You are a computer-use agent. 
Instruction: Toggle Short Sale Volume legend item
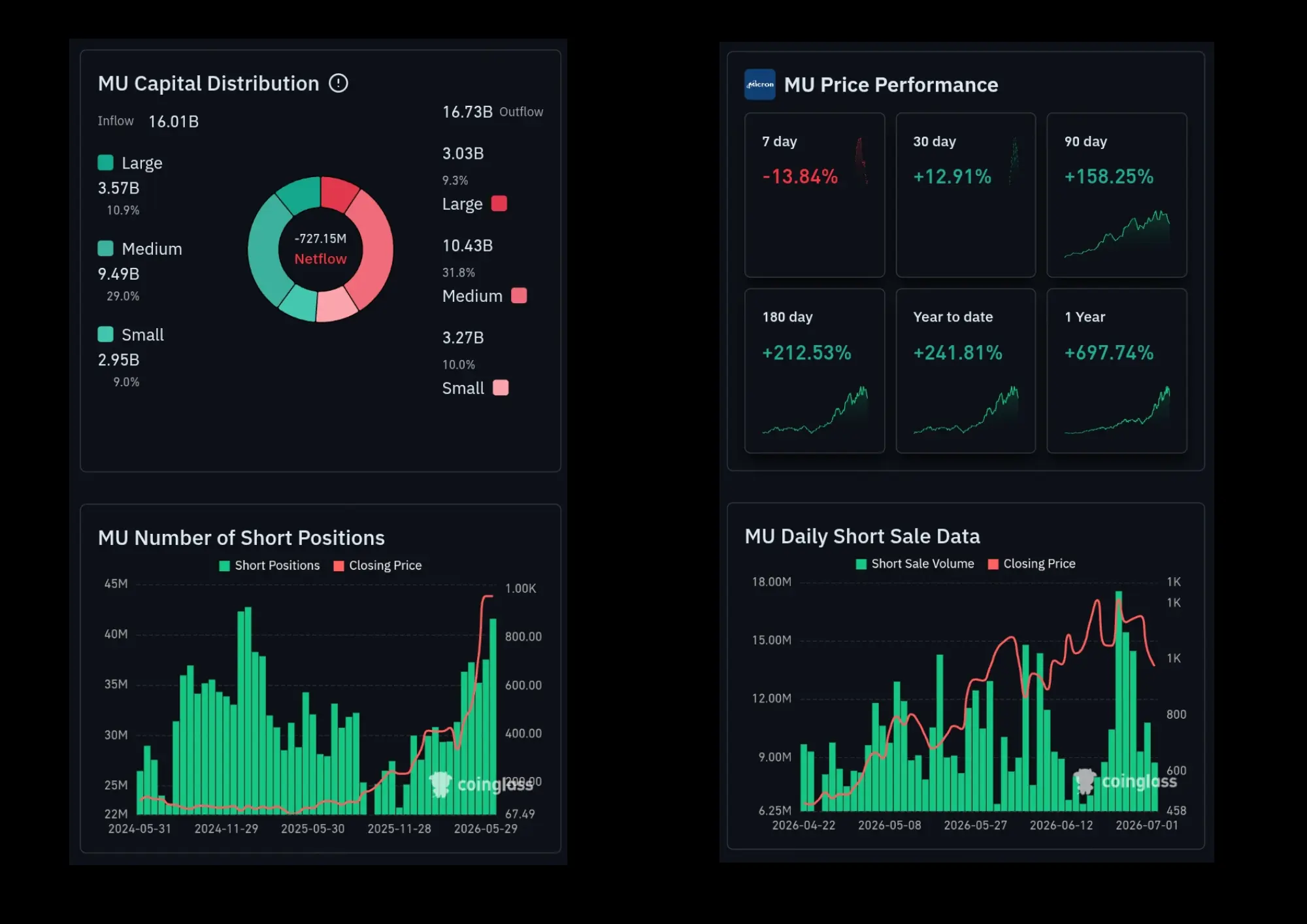915,563
